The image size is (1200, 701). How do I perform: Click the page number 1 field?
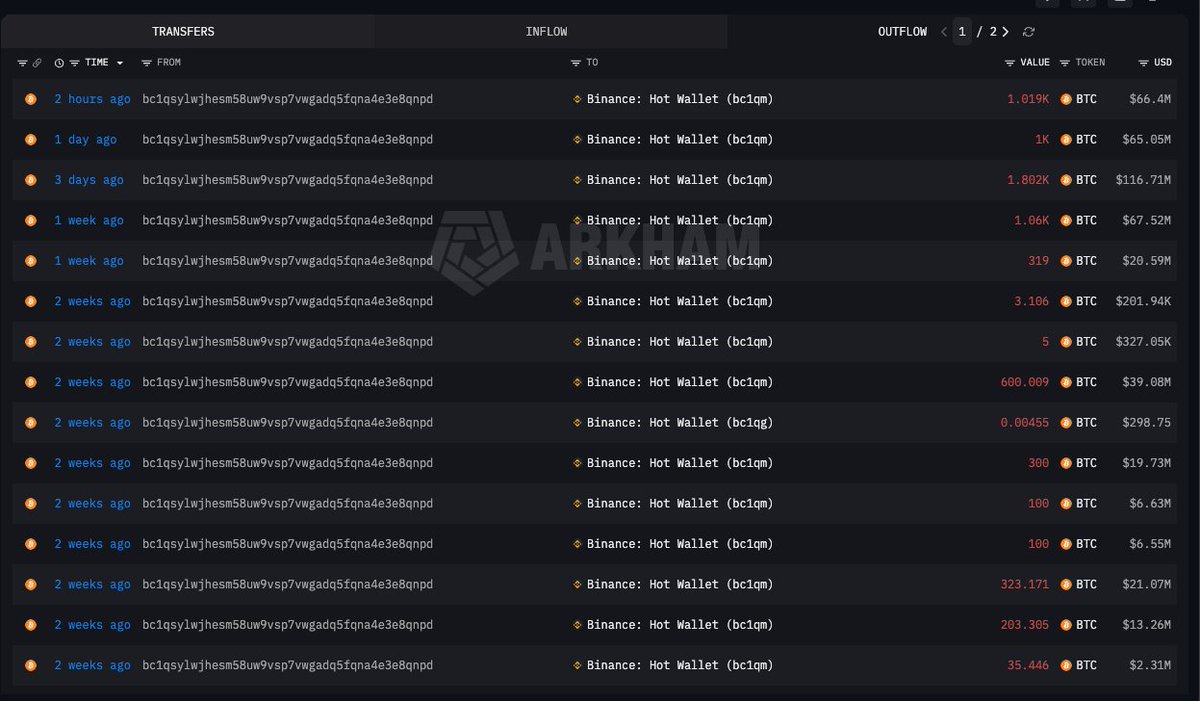pos(962,32)
